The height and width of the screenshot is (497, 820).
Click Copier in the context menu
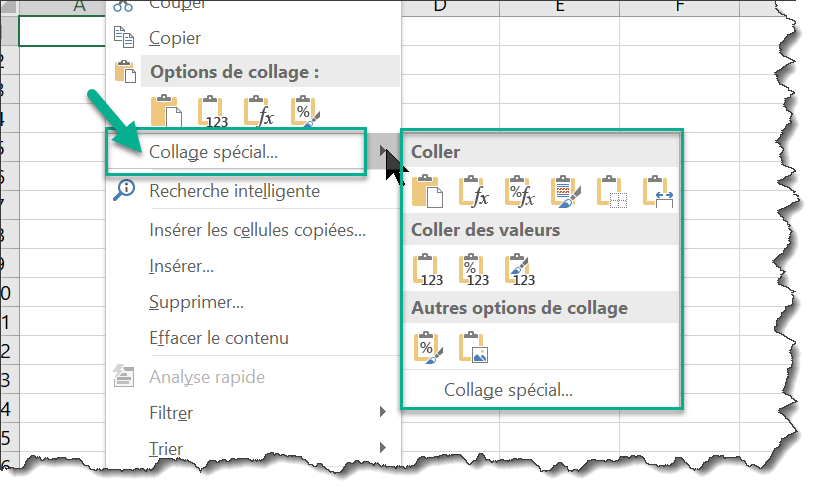coord(175,38)
